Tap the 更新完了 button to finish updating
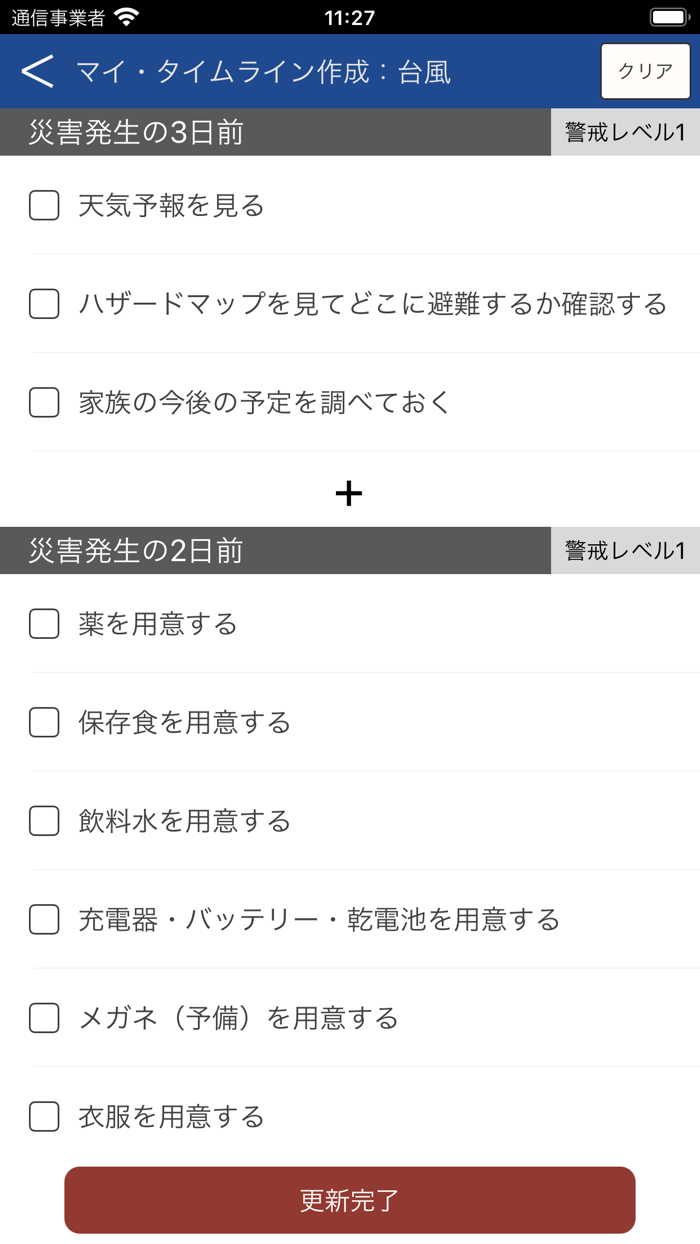The image size is (700, 1244). pyautogui.click(x=349, y=1200)
